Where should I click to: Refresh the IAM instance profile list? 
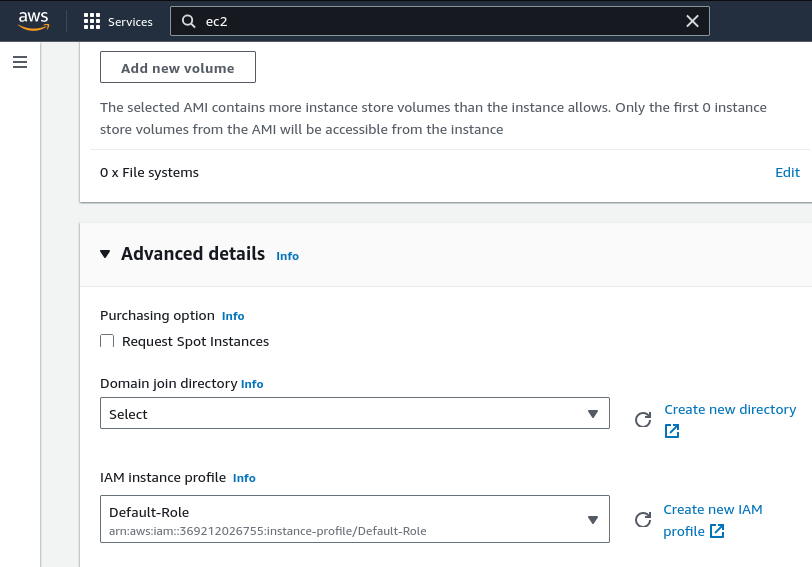click(x=643, y=519)
